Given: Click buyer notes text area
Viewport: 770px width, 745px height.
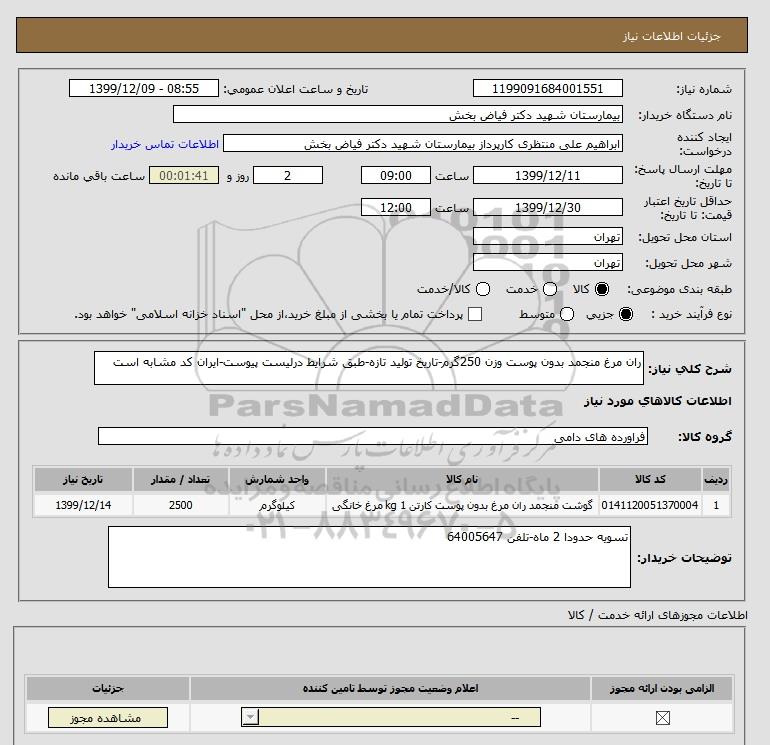Looking at the screenshot, I should pos(369,557).
